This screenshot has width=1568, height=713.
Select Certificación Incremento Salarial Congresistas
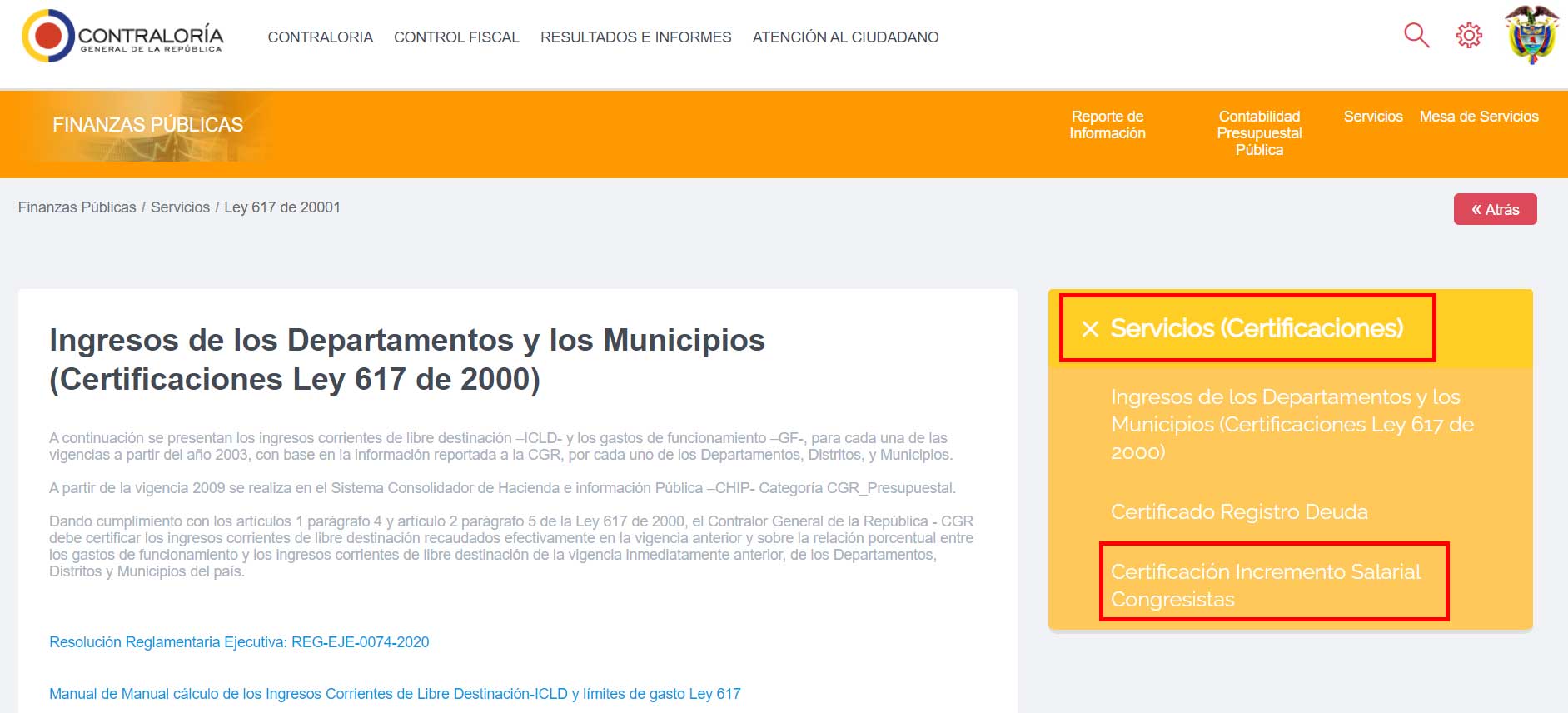coord(1265,585)
